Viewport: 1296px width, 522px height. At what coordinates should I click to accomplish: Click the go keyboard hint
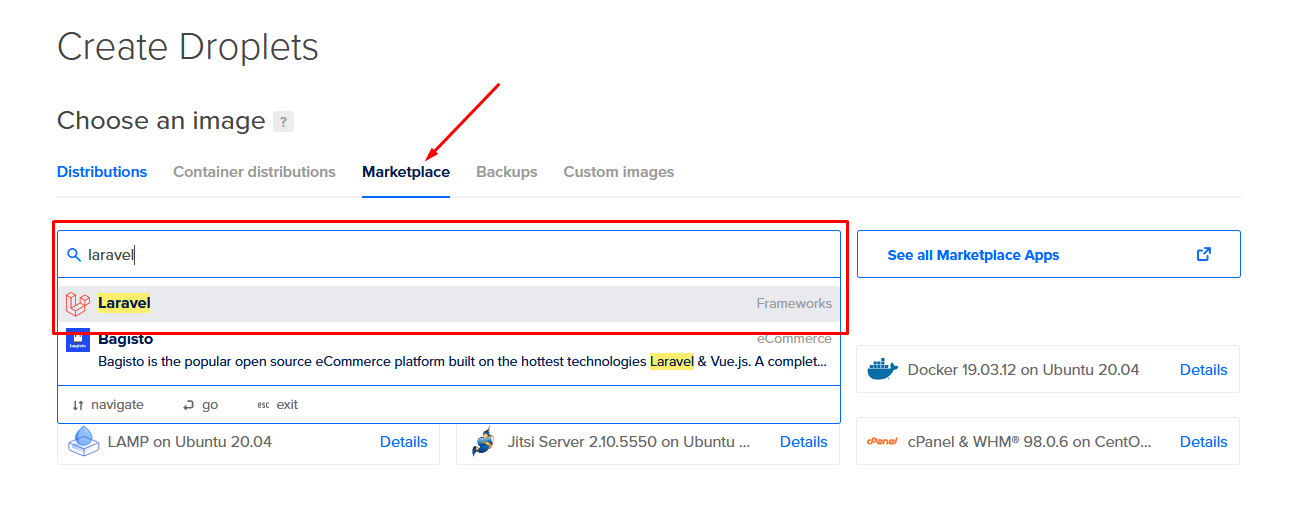(x=200, y=405)
